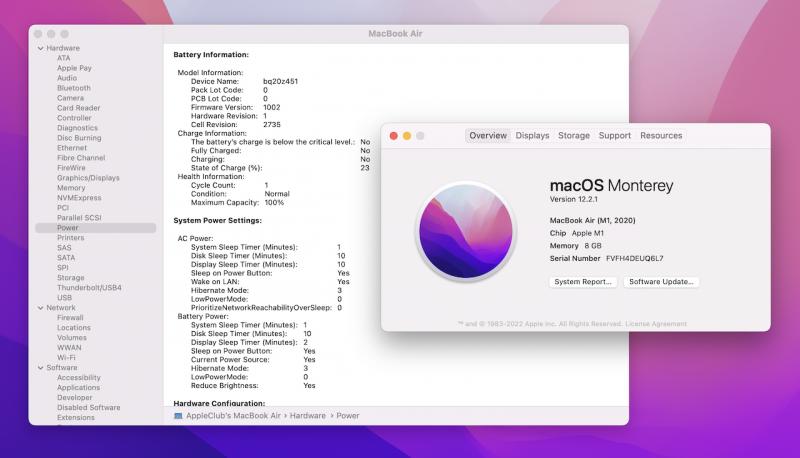This screenshot has width=800, height=458.
Task: Open the Support tab
Action: pos(614,136)
